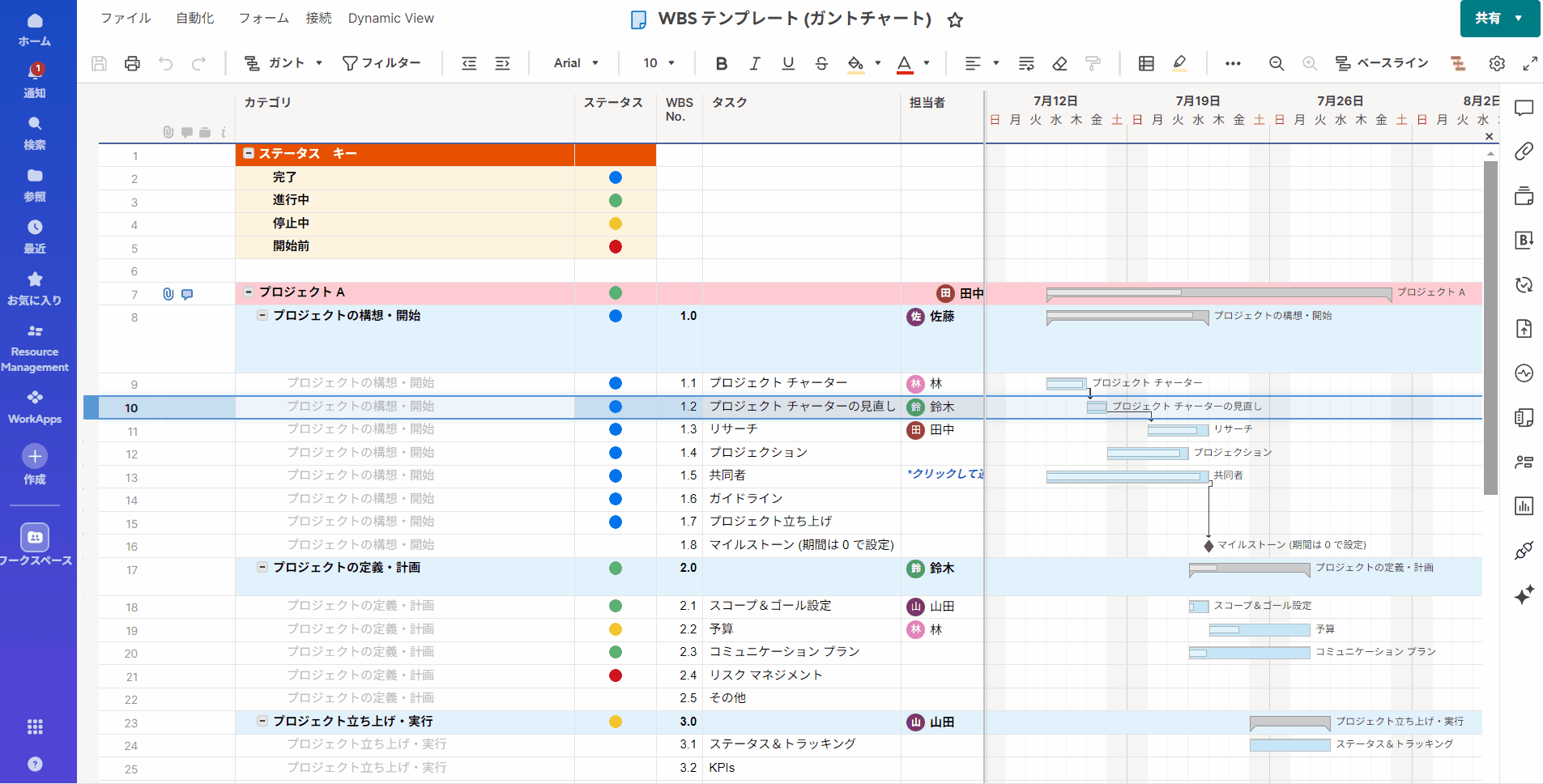Star this sheet as favorite

point(956,20)
